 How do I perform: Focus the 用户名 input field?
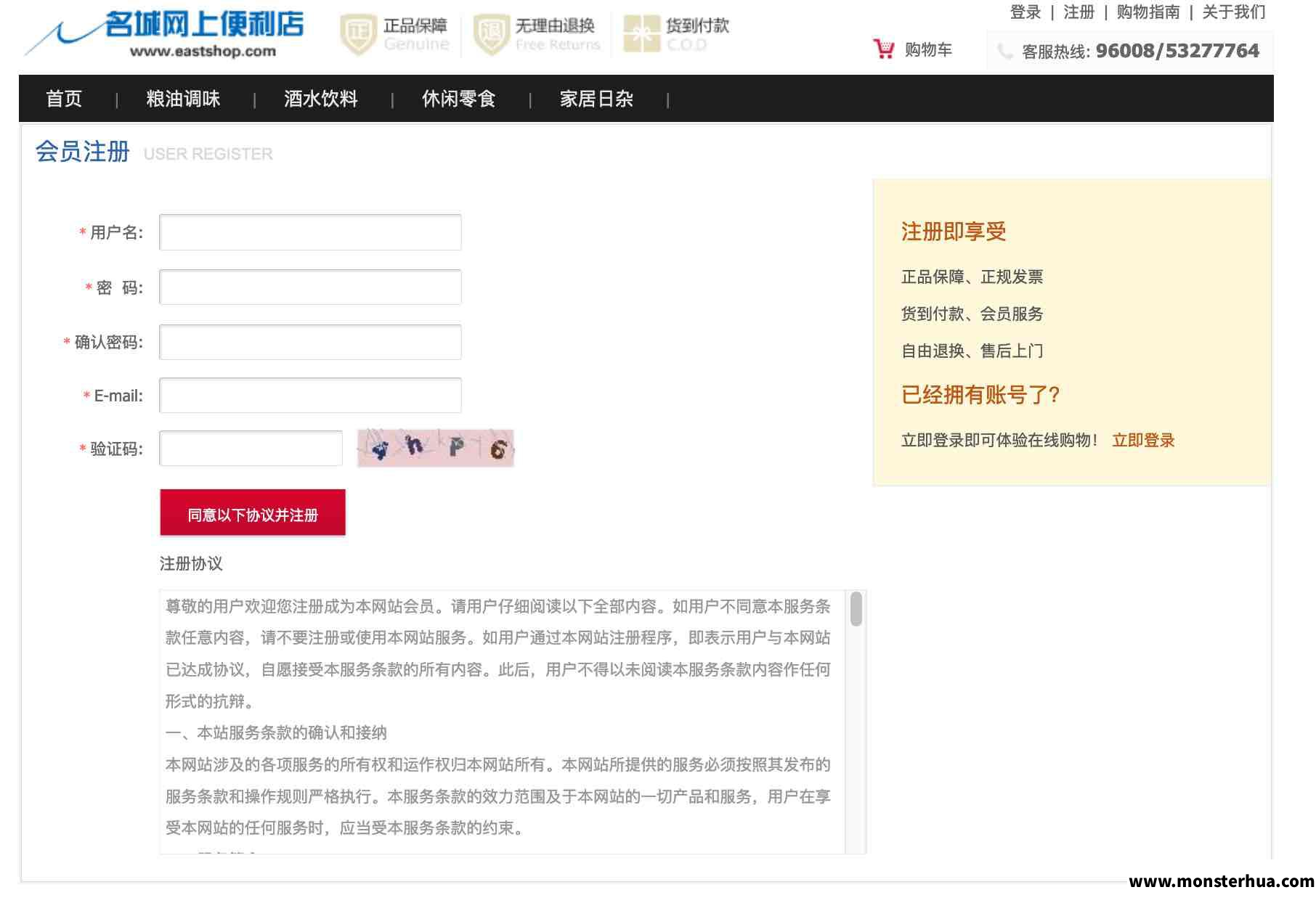pyautogui.click(x=310, y=232)
